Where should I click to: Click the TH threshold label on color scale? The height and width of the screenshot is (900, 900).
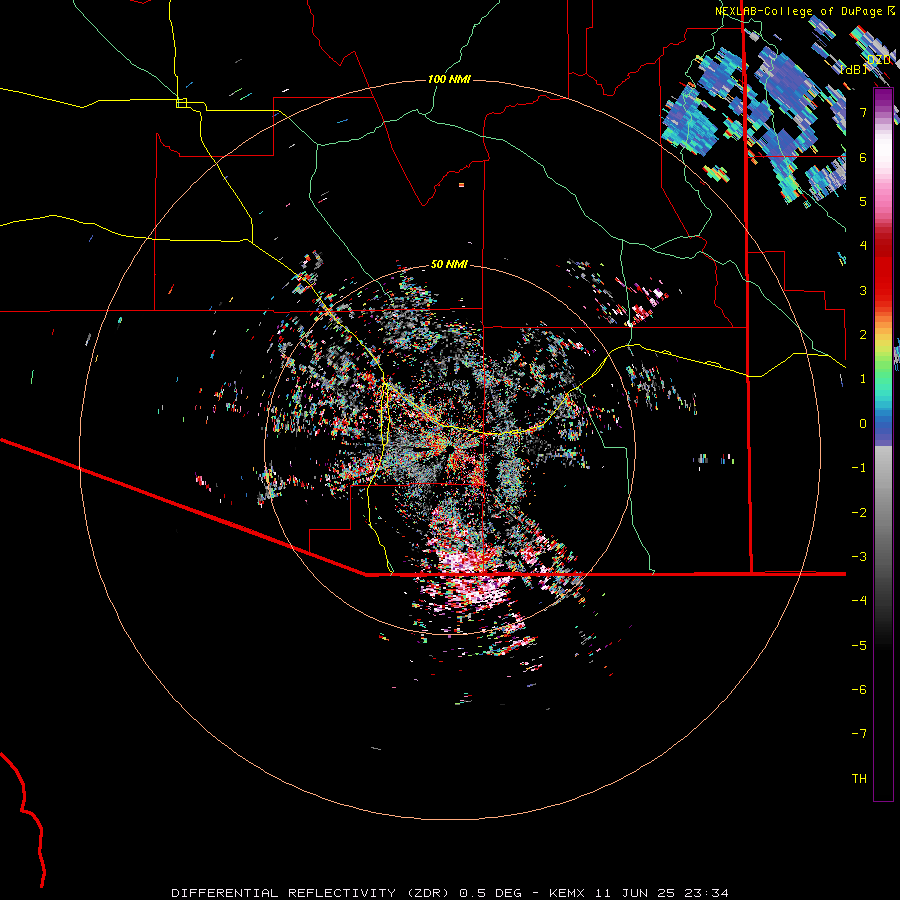859,779
